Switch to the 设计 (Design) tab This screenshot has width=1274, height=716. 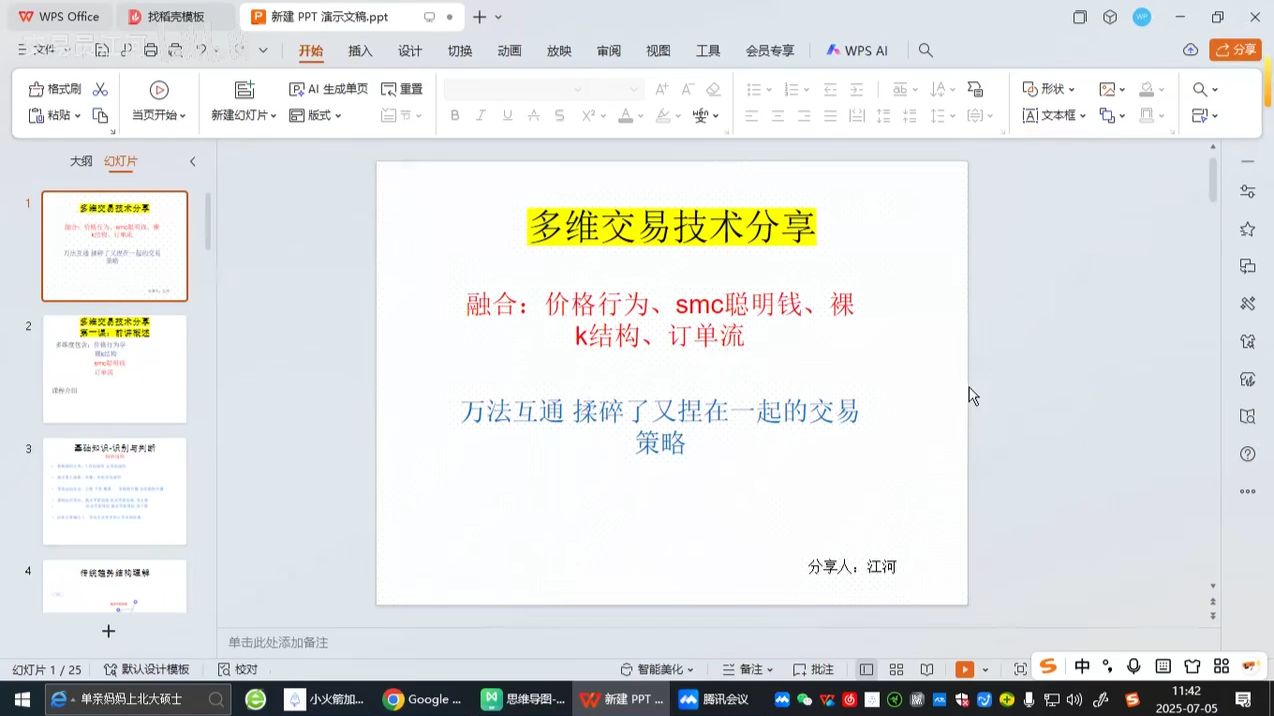pyautogui.click(x=410, y=51)
